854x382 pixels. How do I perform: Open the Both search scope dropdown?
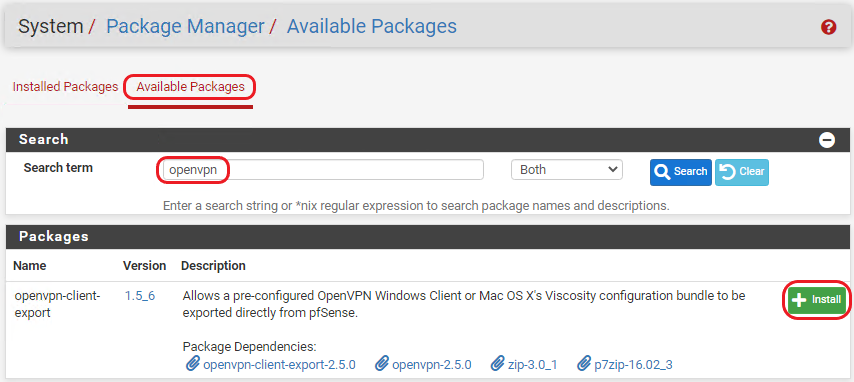click(x=566, y=169)
